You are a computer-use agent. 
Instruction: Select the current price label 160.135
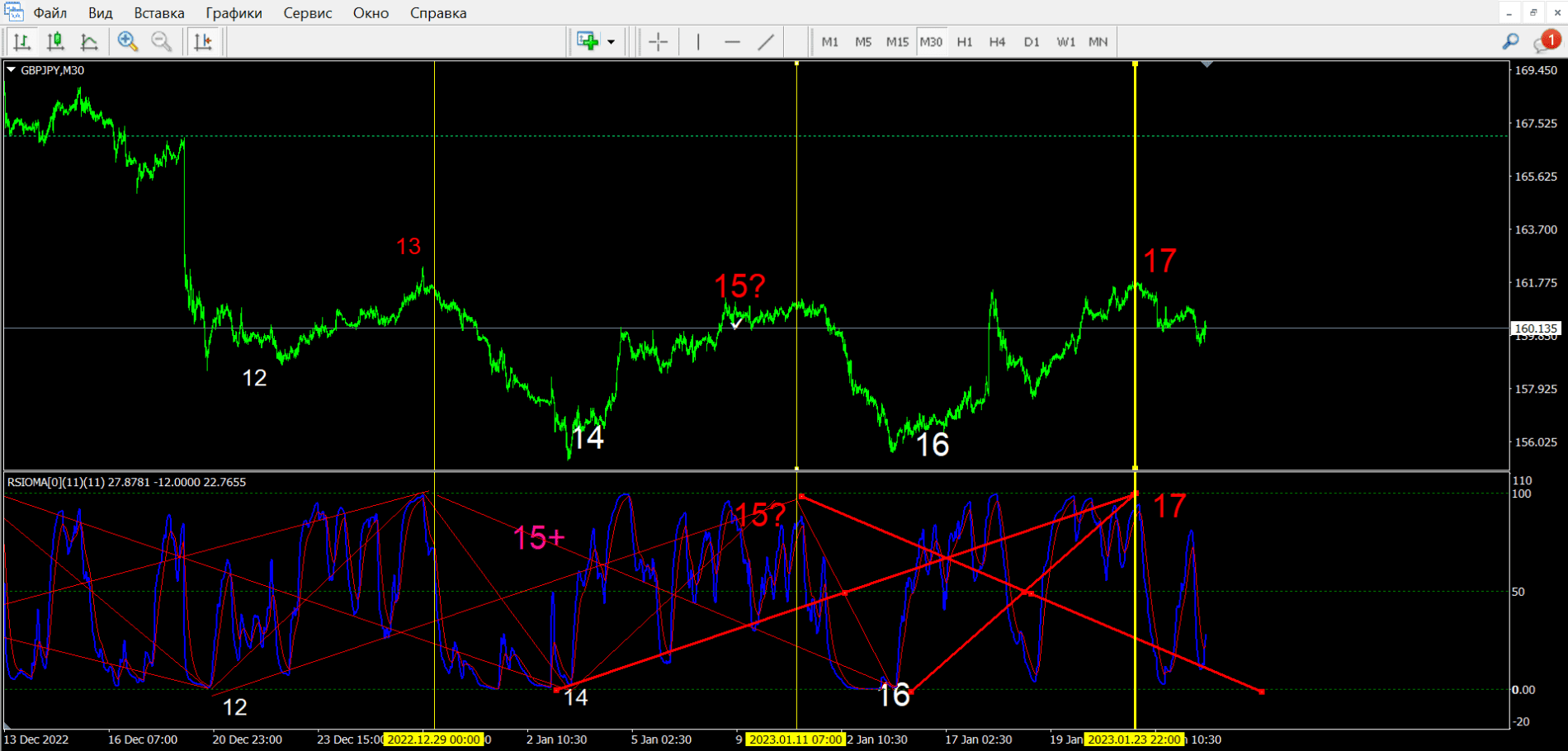coord(1536,328)
